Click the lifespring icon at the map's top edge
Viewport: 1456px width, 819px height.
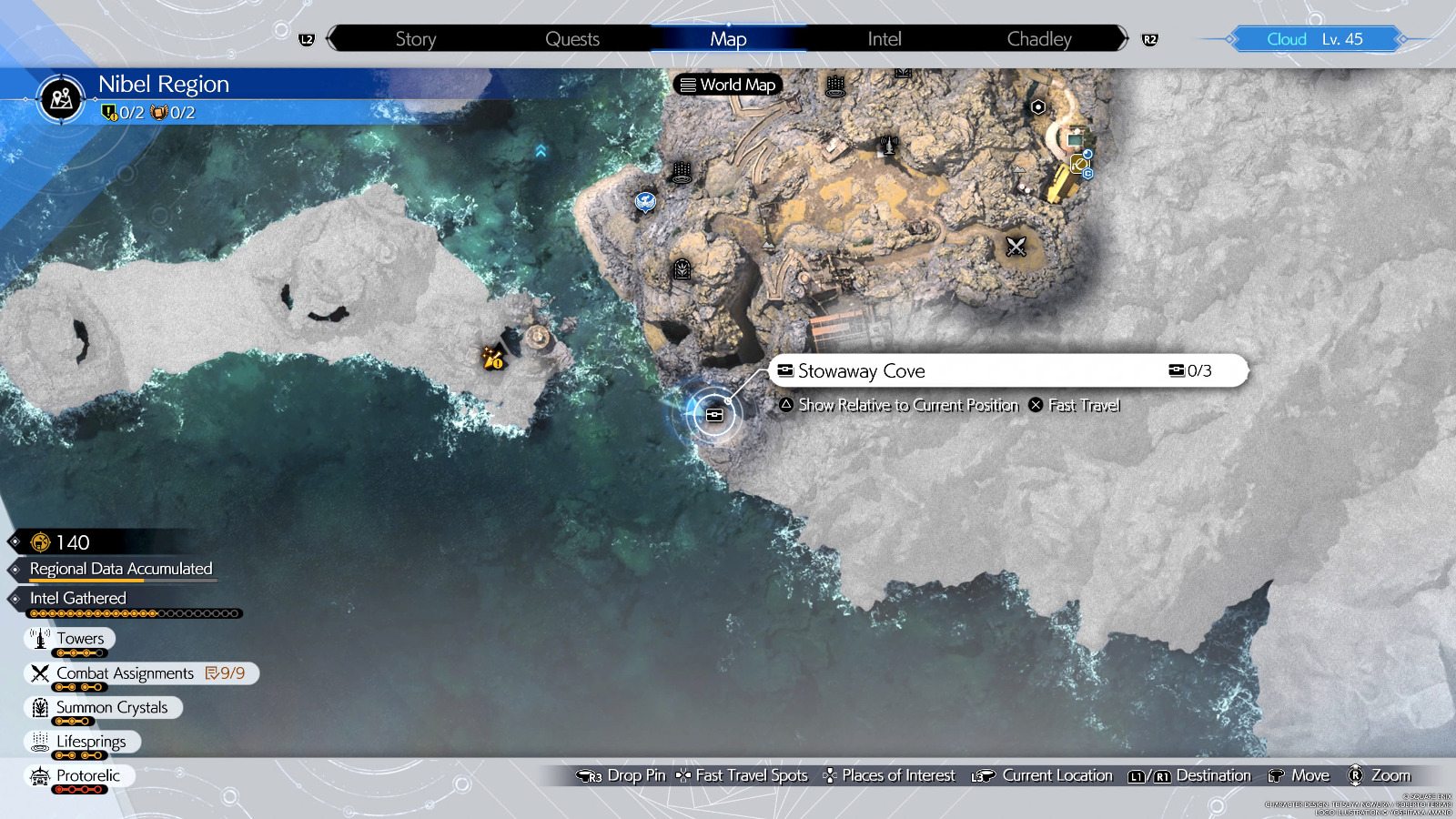(x=835, y=86)
